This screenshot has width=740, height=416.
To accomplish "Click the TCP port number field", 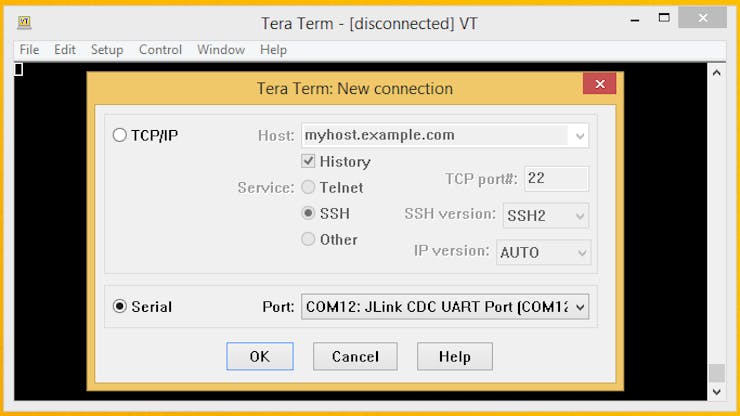I will pyautogui.click(x=556, y=178).
